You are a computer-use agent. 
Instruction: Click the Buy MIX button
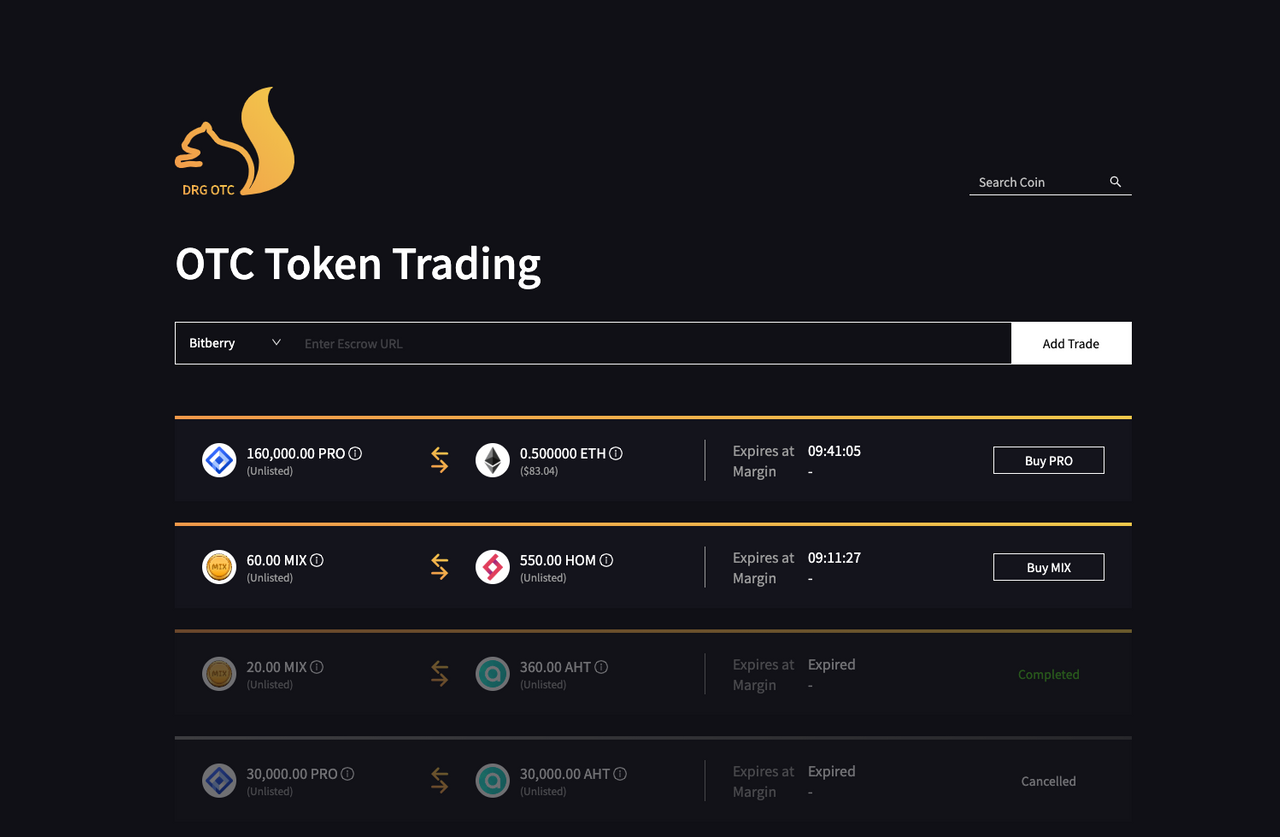[x=1048, y=567]
